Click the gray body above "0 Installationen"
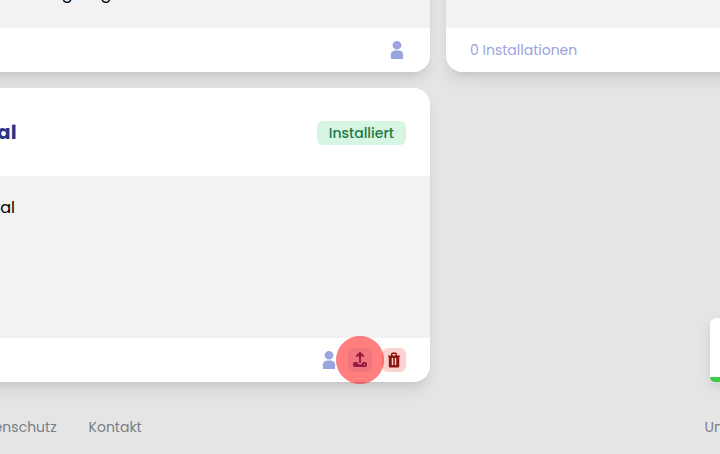Viewport: 720px width, 454px height. 580,12
